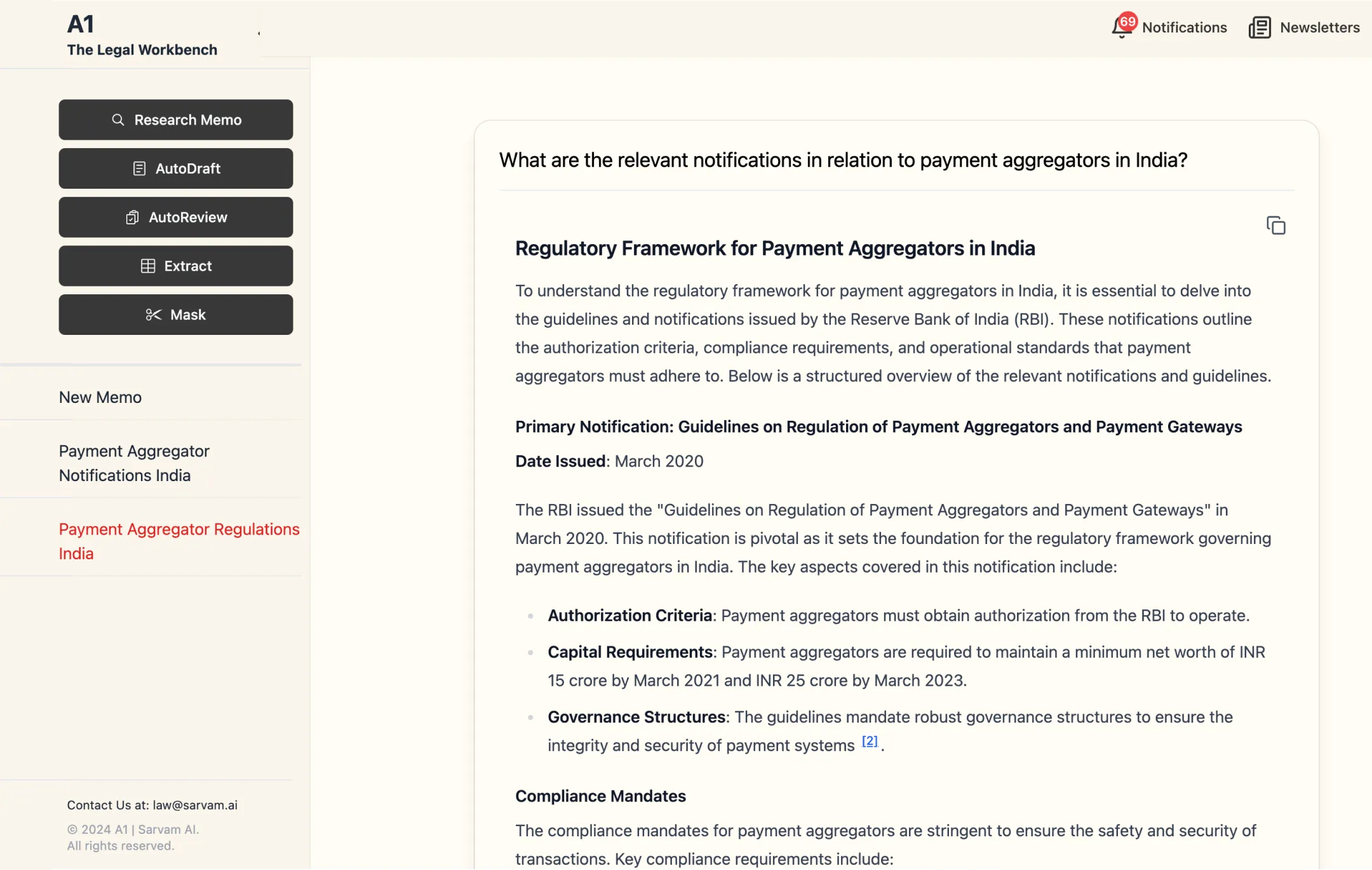Click the table grid icon on Extract

point(147,266)
